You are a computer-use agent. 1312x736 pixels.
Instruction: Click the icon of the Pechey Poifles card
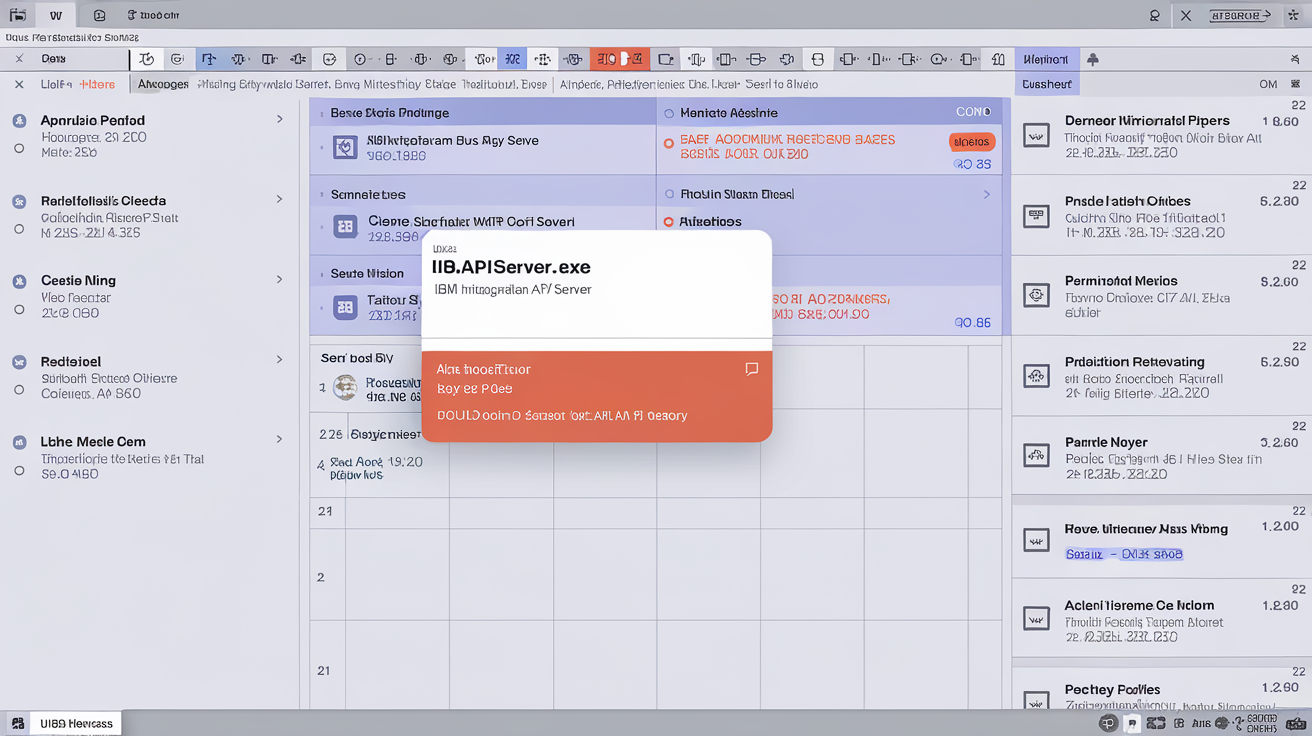tap(1036, 700)
